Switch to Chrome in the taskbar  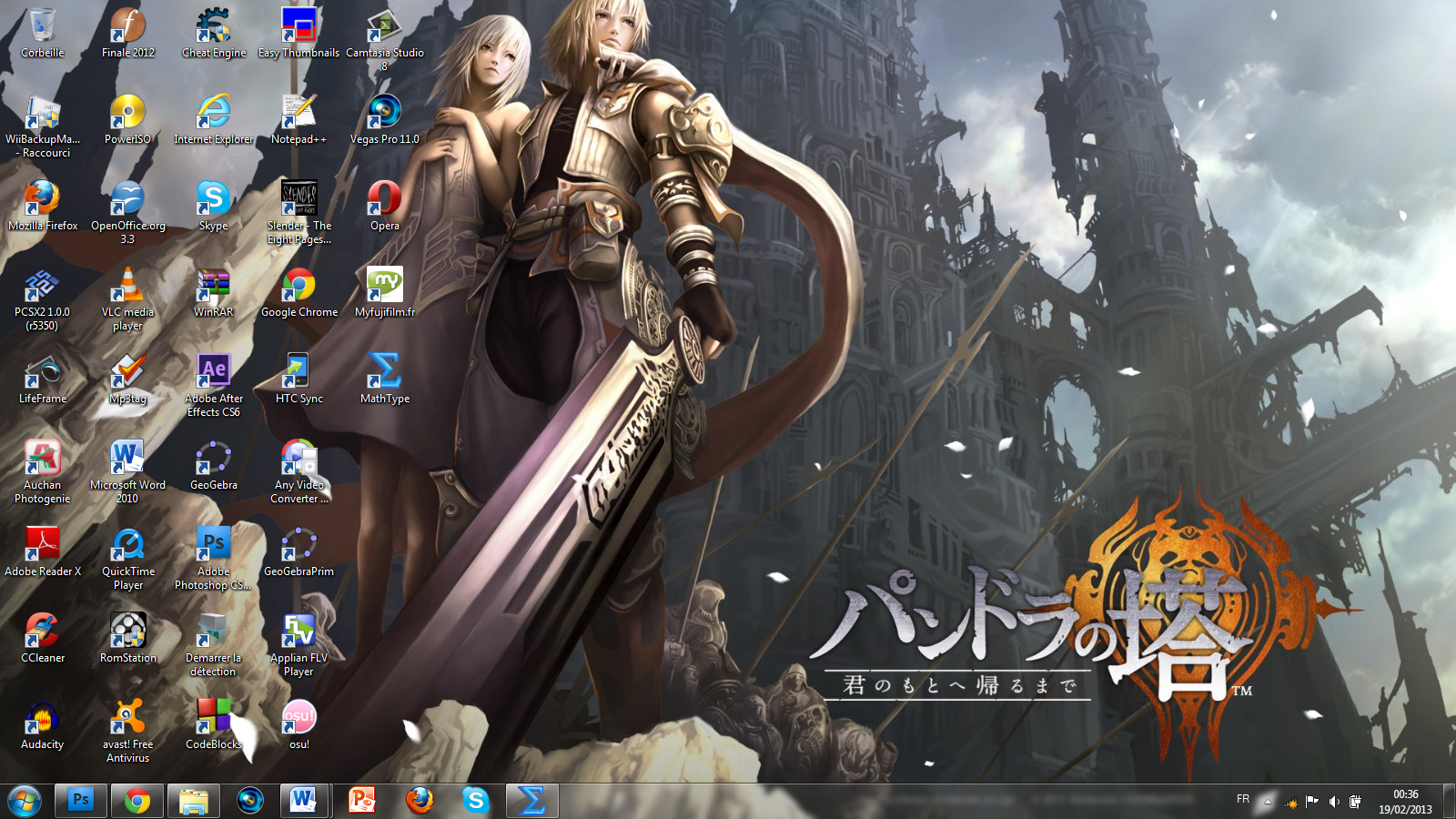coord(137,801)
